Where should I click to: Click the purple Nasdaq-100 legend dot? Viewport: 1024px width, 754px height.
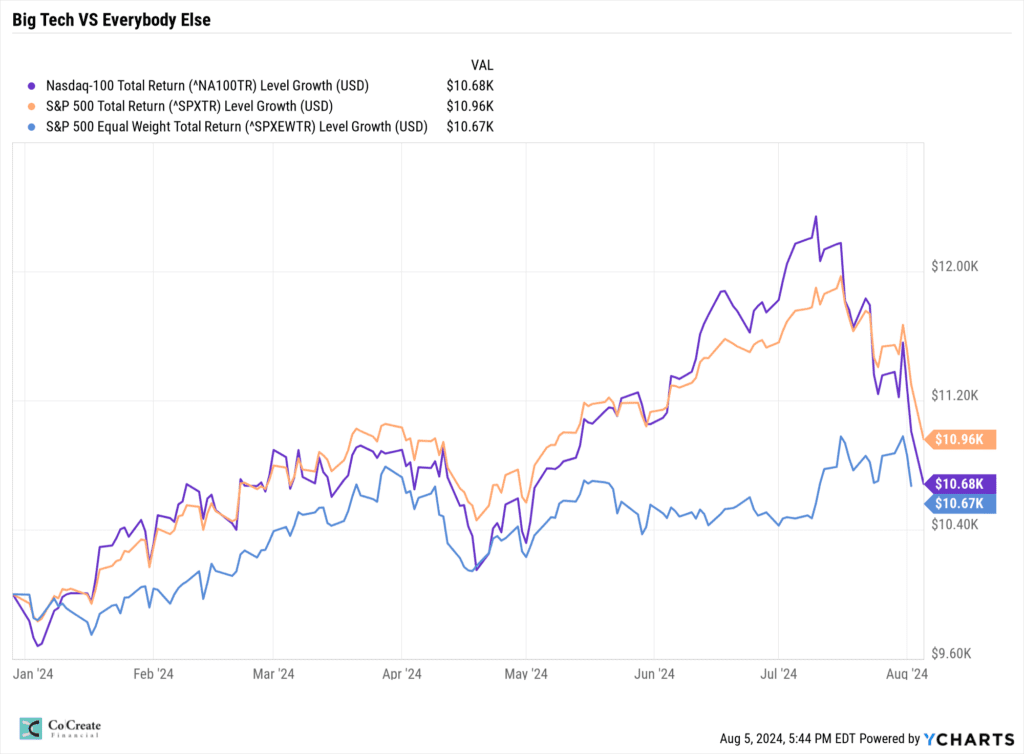[33, 85]
